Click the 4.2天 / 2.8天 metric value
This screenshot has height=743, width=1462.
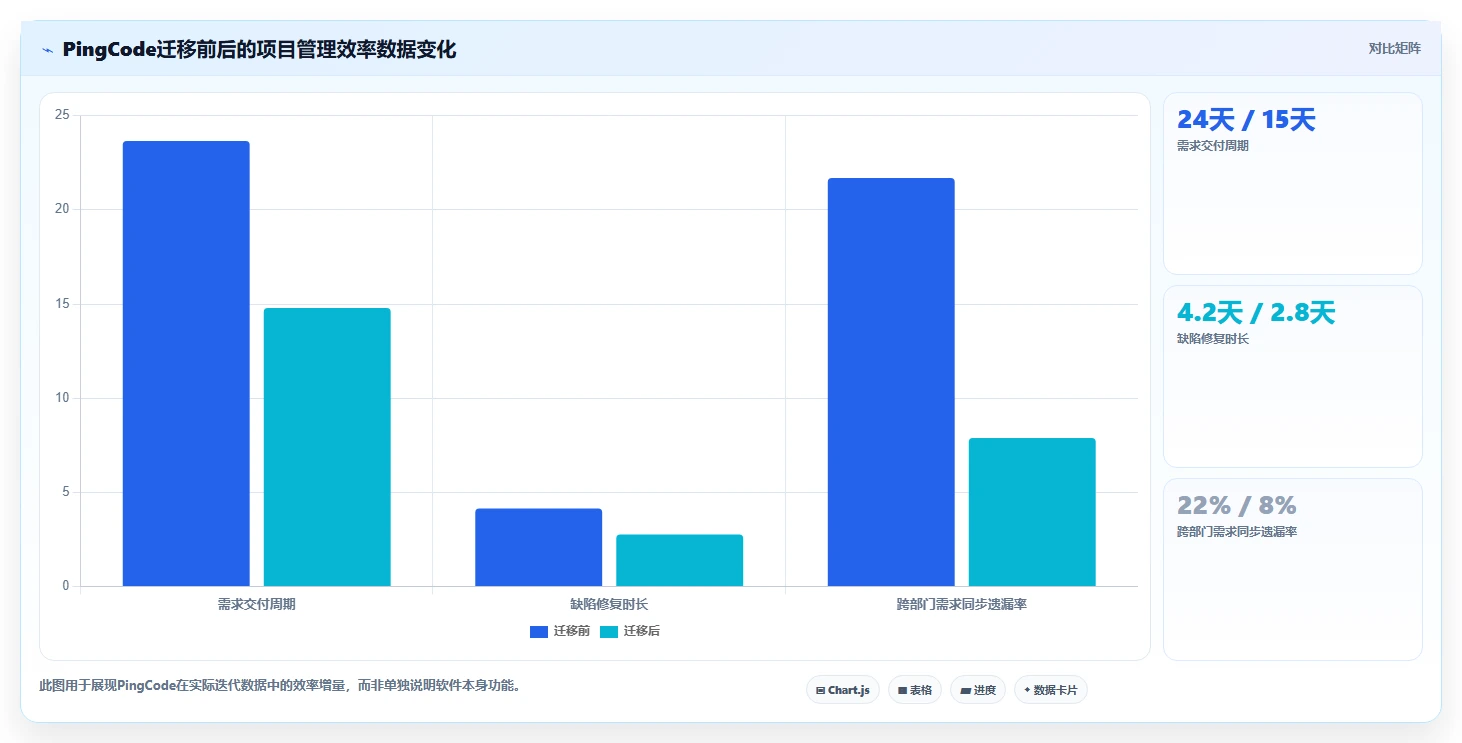[1256, 313]
